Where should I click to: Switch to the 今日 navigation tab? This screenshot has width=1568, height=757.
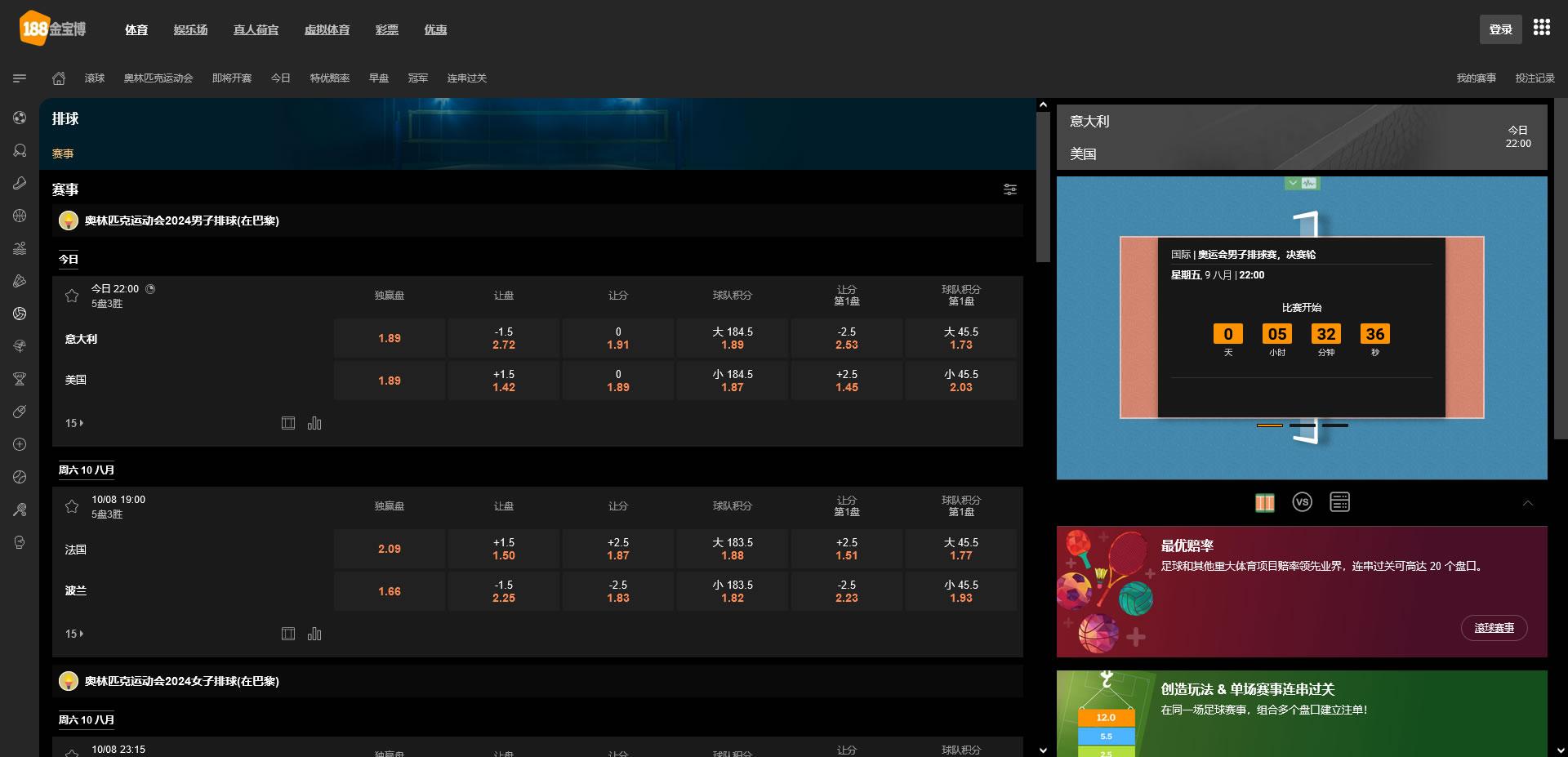(x=281, y=78)
